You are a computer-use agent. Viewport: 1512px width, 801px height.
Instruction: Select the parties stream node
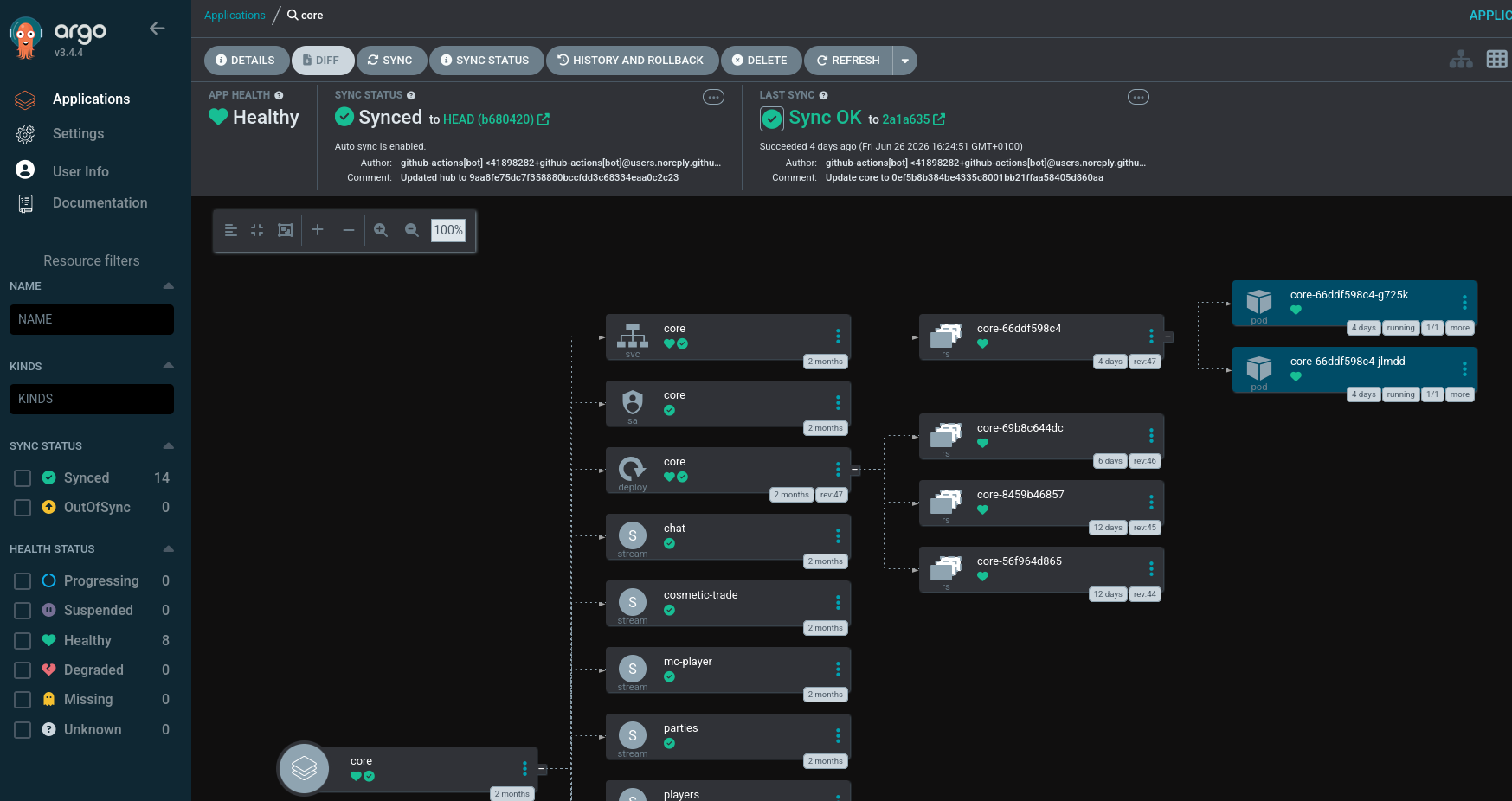[x=728, y=736]
